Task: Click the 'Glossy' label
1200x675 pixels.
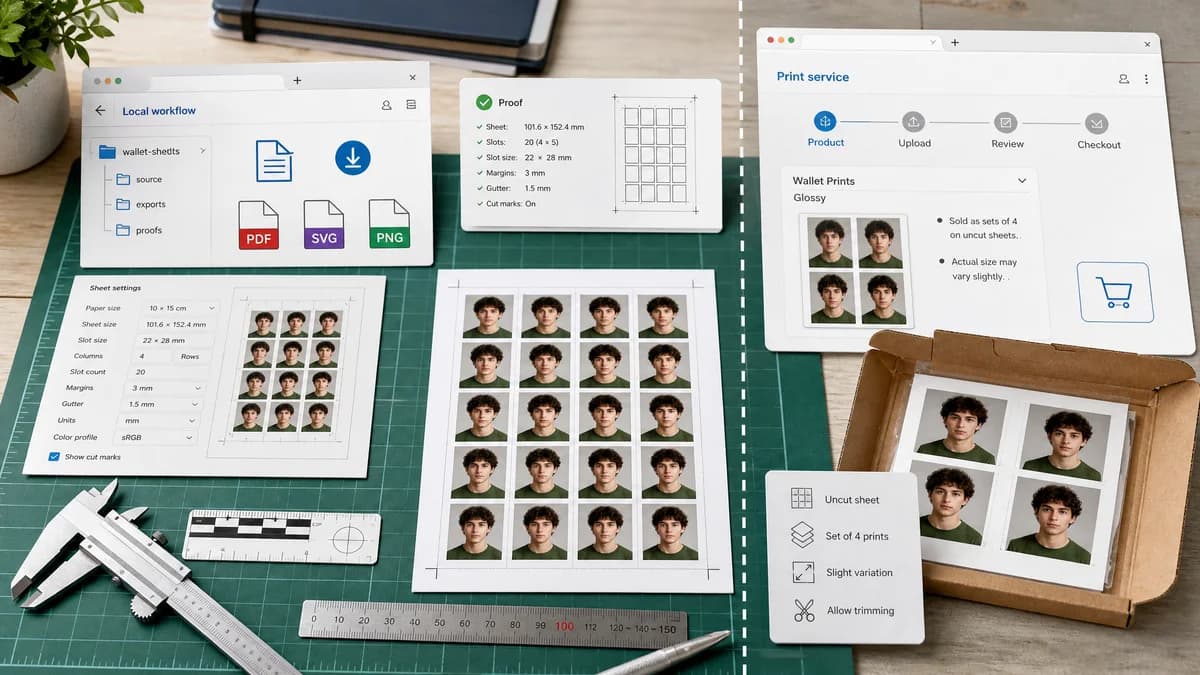Action: pos(810,198)
